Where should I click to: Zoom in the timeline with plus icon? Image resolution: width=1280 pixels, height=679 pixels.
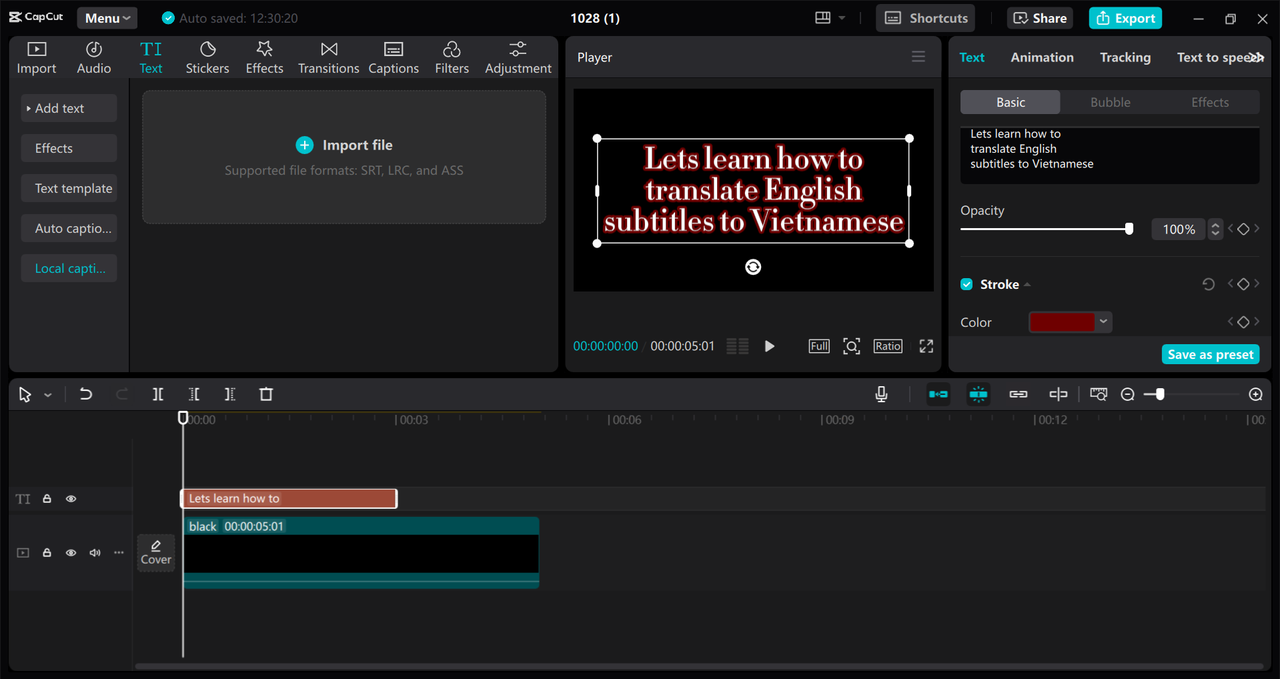[x=1256, y=395]
